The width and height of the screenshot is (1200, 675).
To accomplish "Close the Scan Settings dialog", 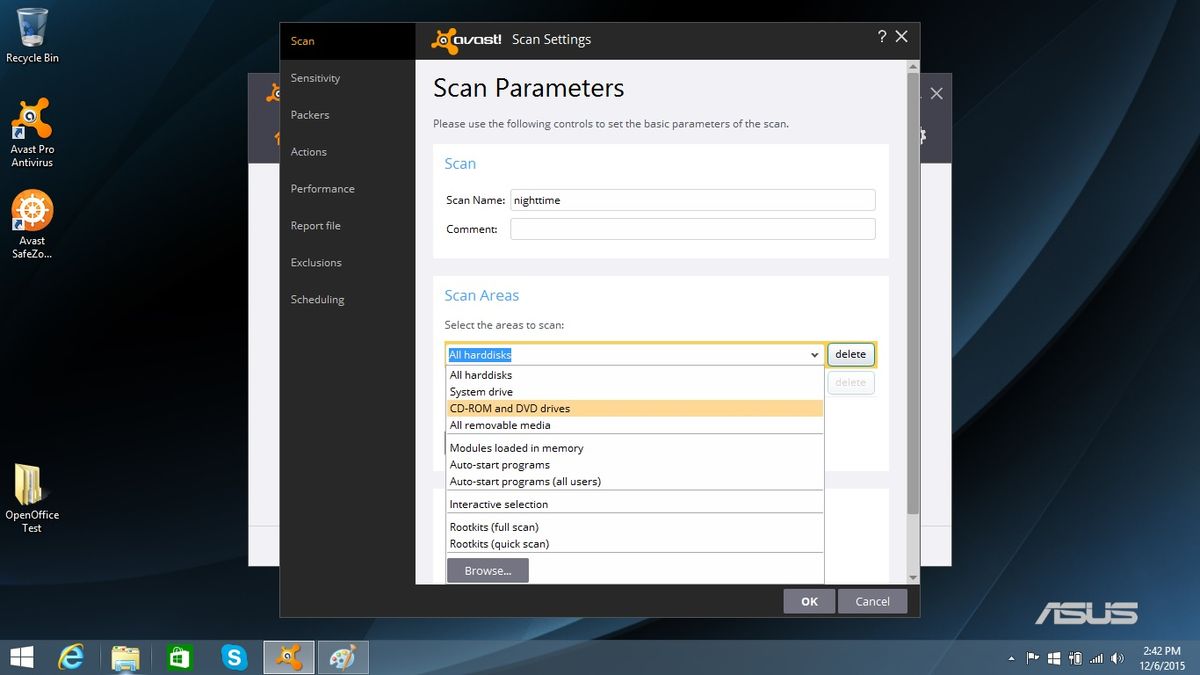I will pyautogui.click(x=901, y=36).
